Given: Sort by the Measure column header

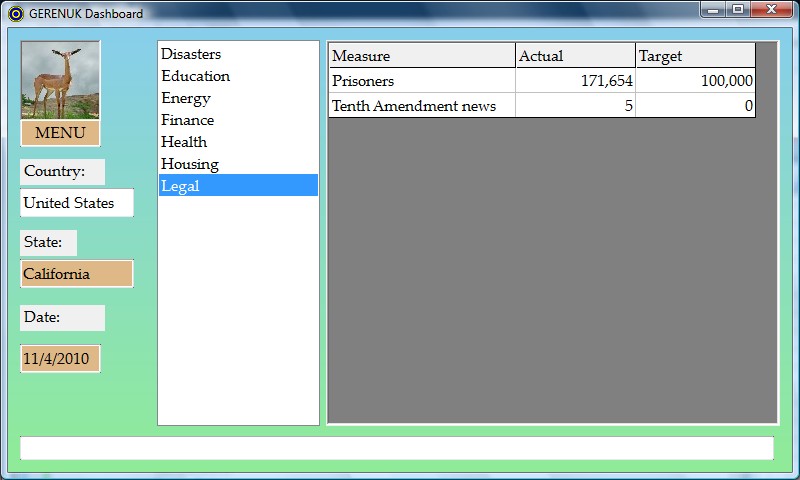Looking at the screenshot, I should [x=421, y=56].
